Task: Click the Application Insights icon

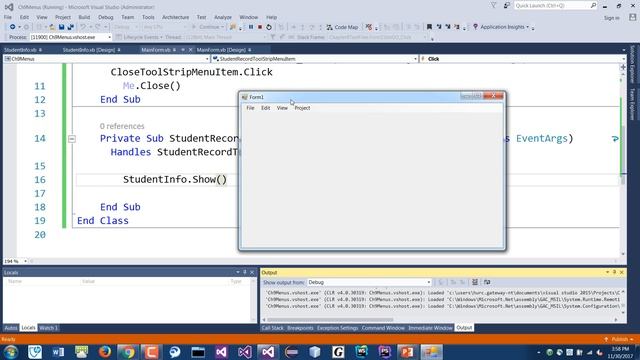Action: pos(475,27)
